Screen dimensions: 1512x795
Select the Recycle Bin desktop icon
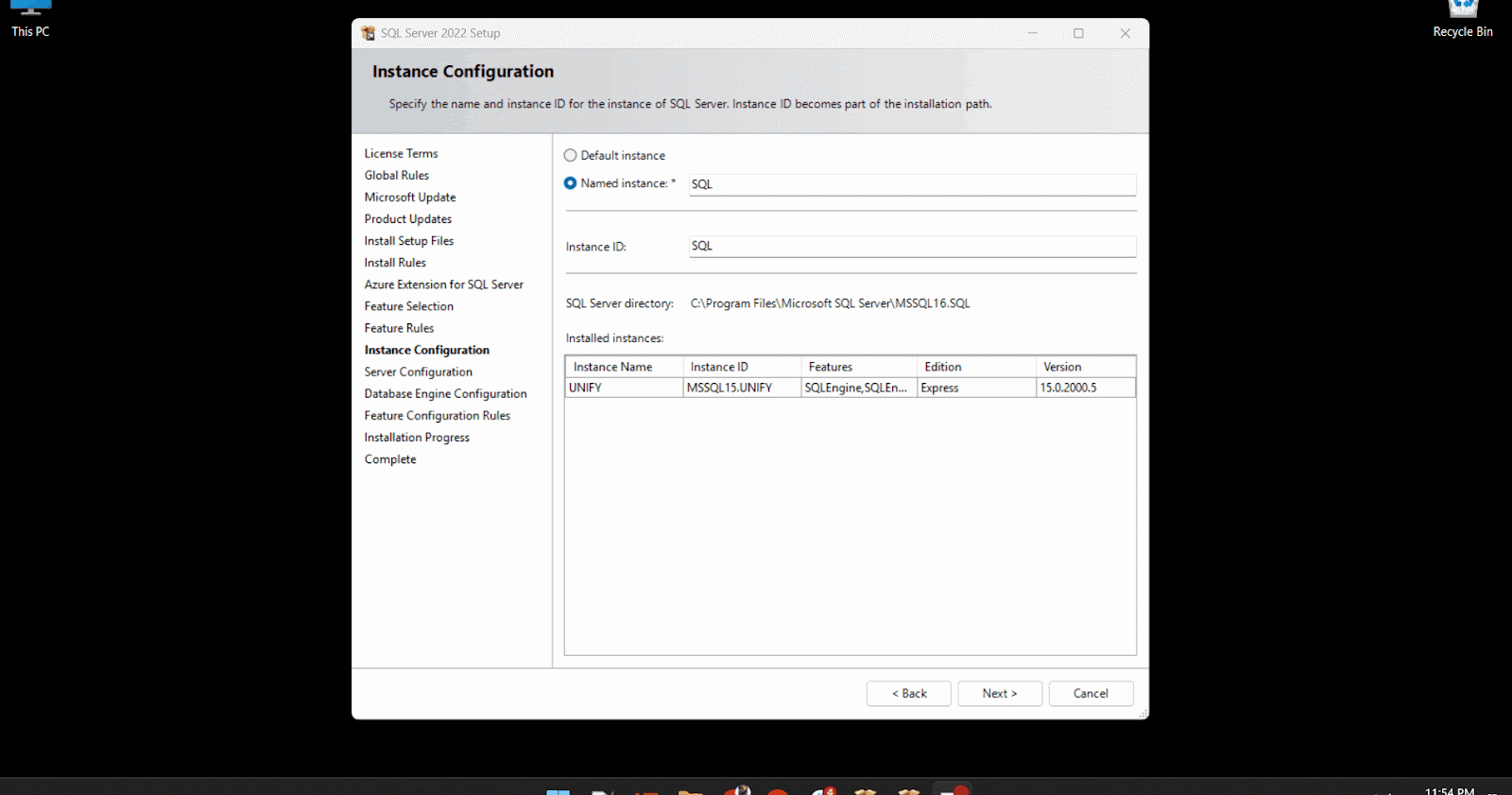(1462, 18)
